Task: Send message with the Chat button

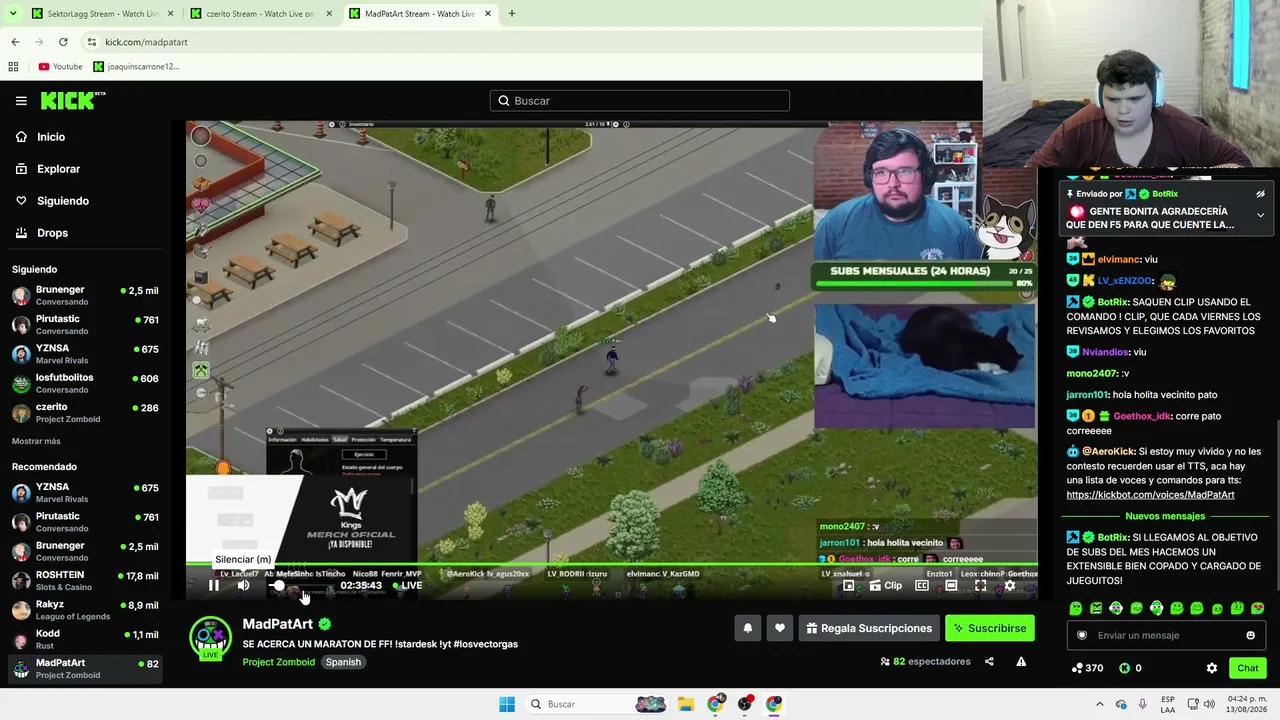Action: point(1248,668)
